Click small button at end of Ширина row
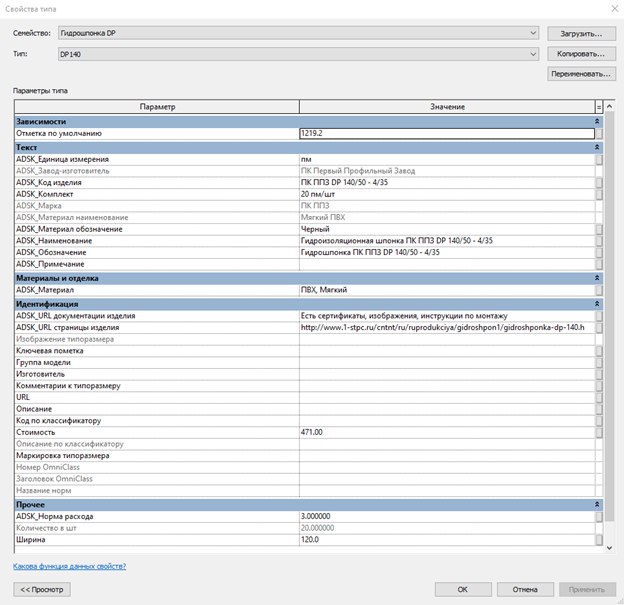 pos(599,539)
